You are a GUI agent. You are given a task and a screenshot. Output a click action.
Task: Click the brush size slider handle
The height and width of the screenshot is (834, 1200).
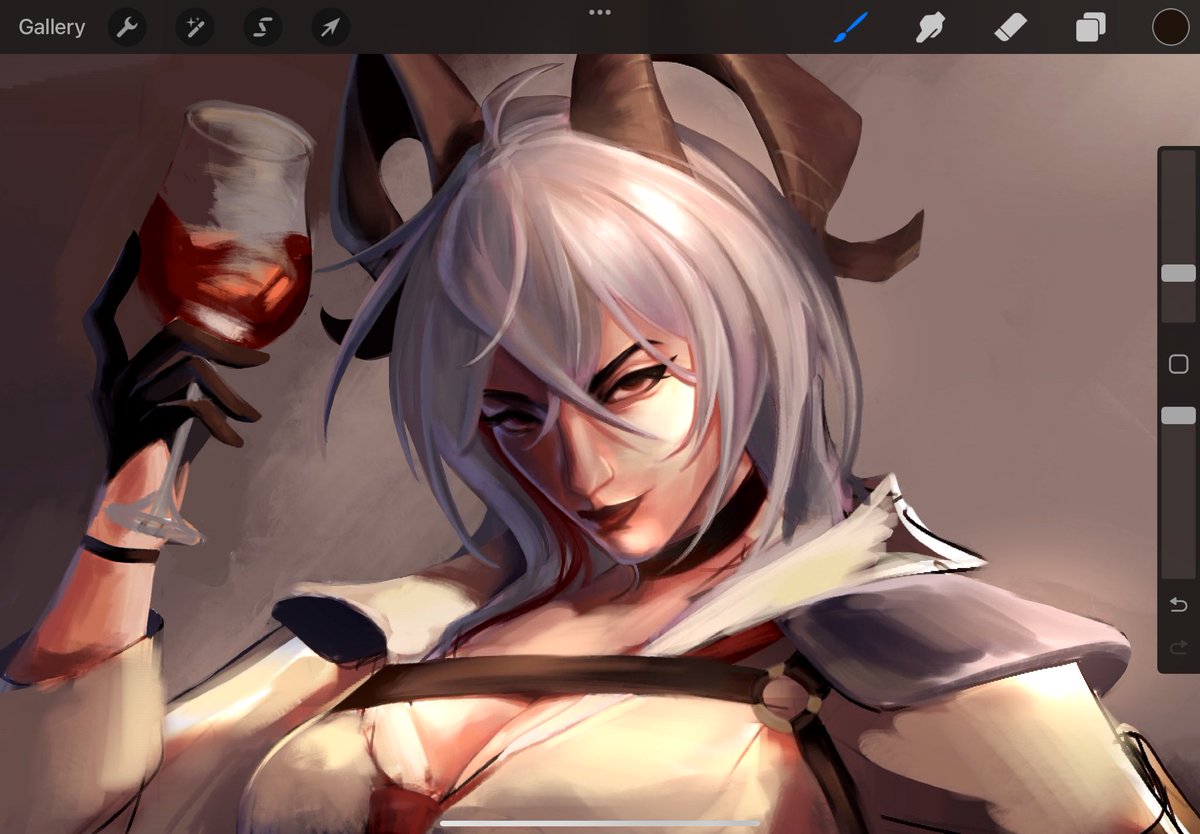[x=1178, y=273]
